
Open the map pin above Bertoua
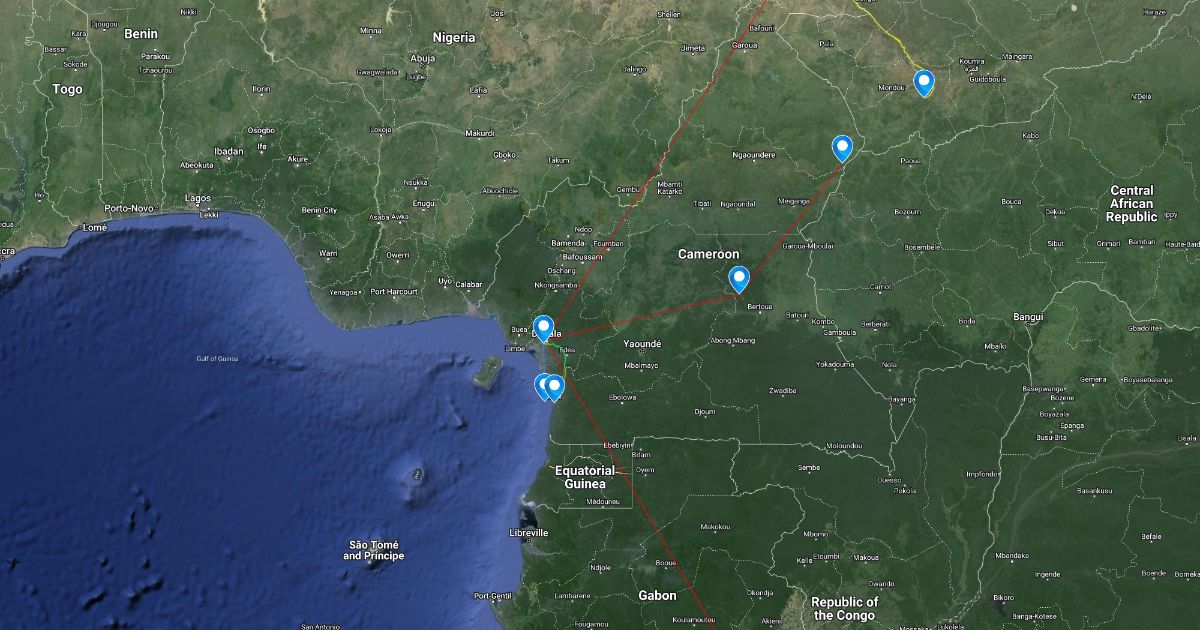(739, 278)
